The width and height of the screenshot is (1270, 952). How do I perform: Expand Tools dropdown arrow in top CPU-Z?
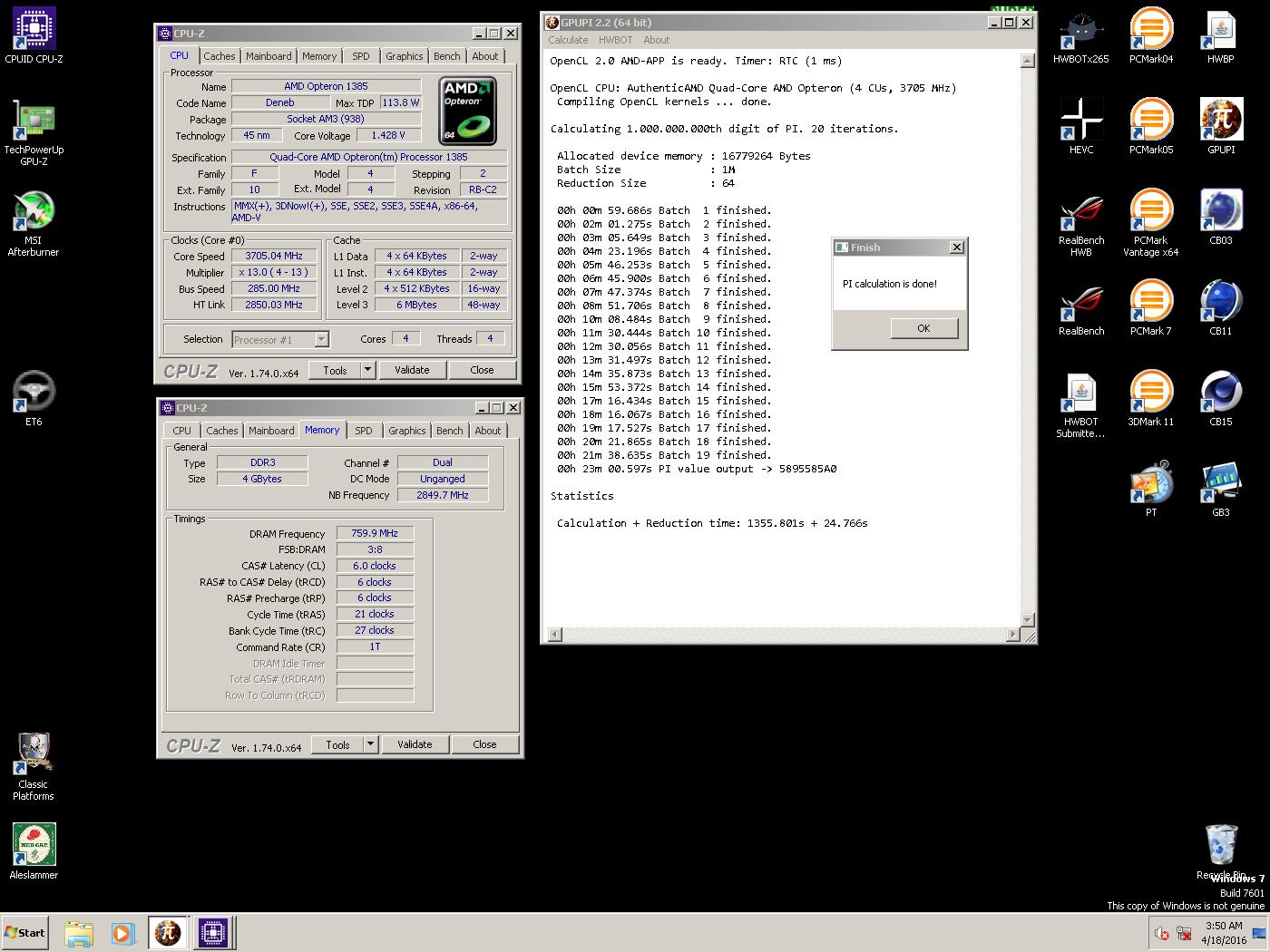[x=367, y=370]
